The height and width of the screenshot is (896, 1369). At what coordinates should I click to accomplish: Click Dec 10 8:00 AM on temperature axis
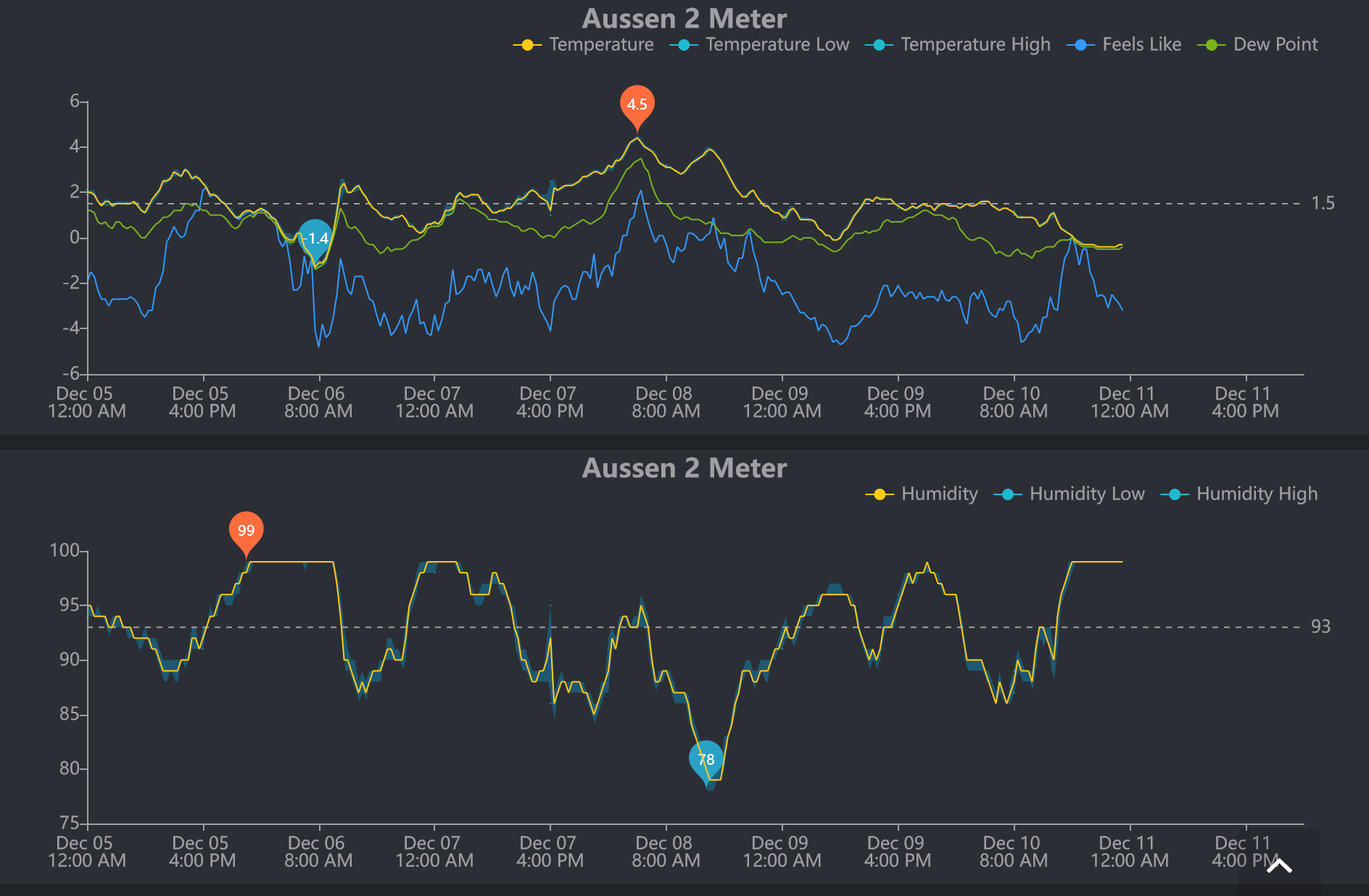coord(1014,402)
